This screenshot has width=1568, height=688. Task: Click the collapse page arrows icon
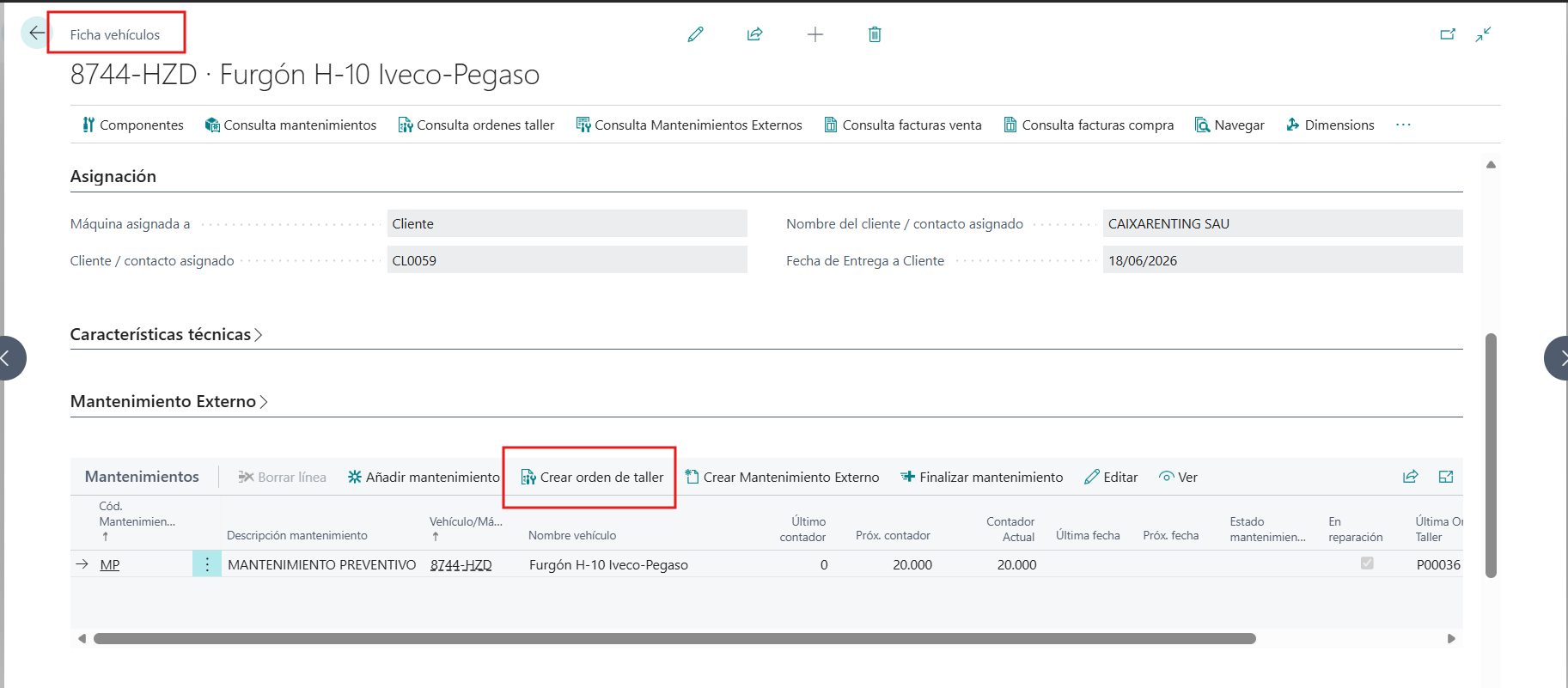1483,34
